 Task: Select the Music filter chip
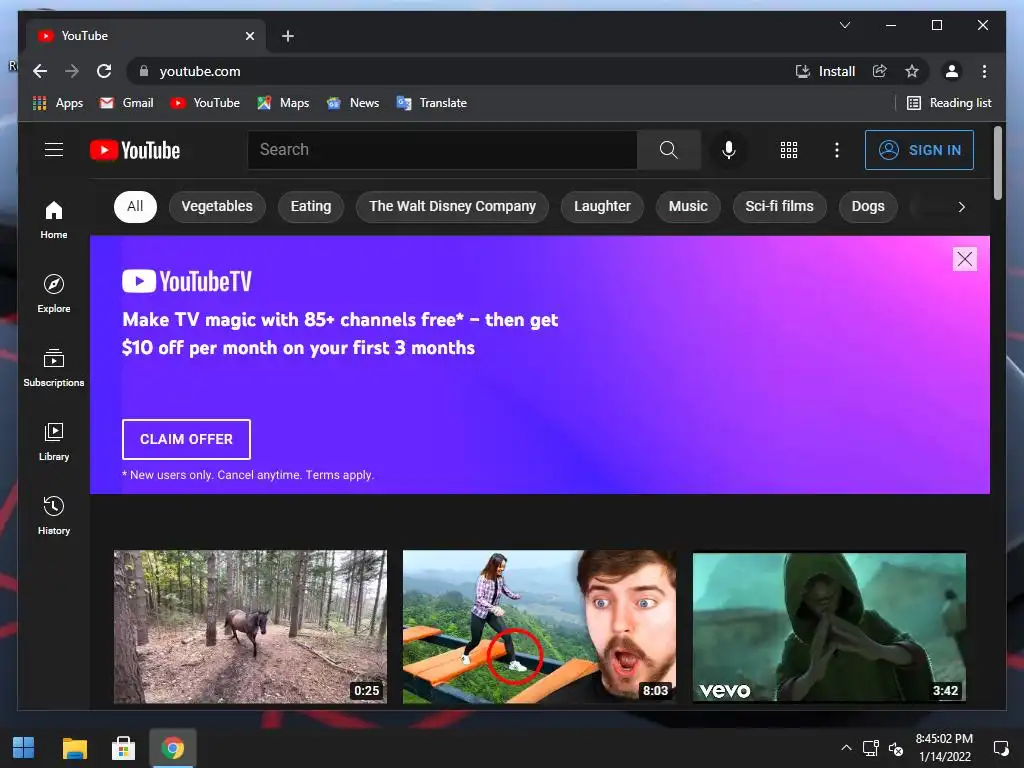[688, 206]
